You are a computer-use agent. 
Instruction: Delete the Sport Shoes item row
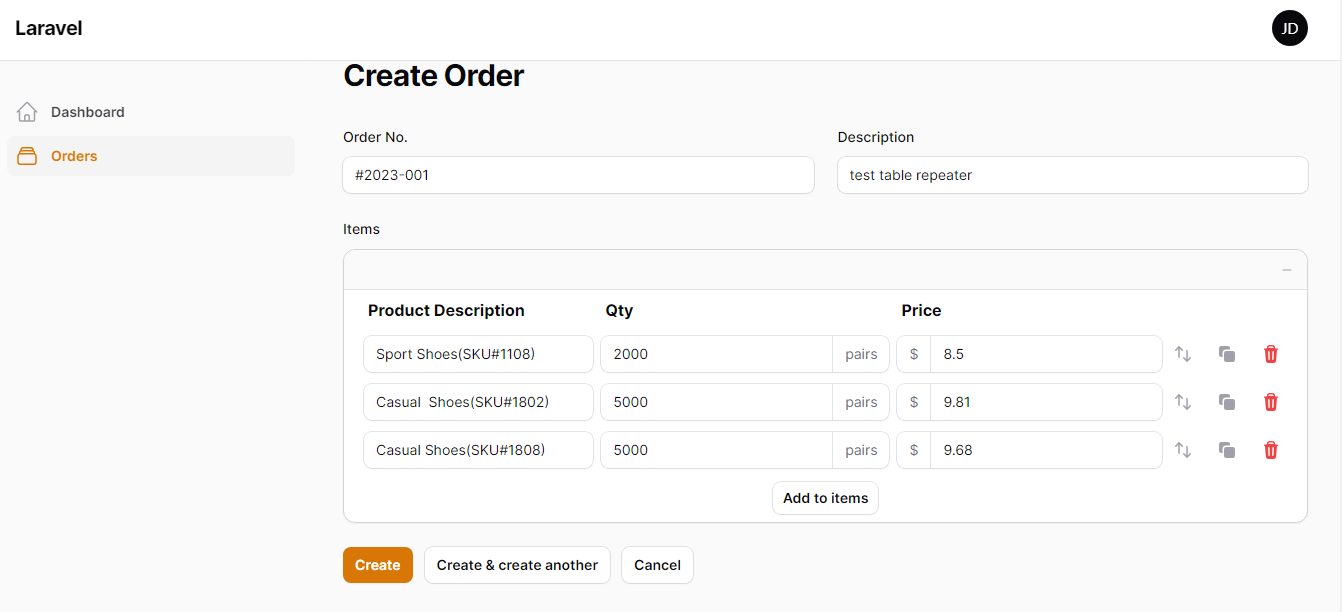point(1271,354)
